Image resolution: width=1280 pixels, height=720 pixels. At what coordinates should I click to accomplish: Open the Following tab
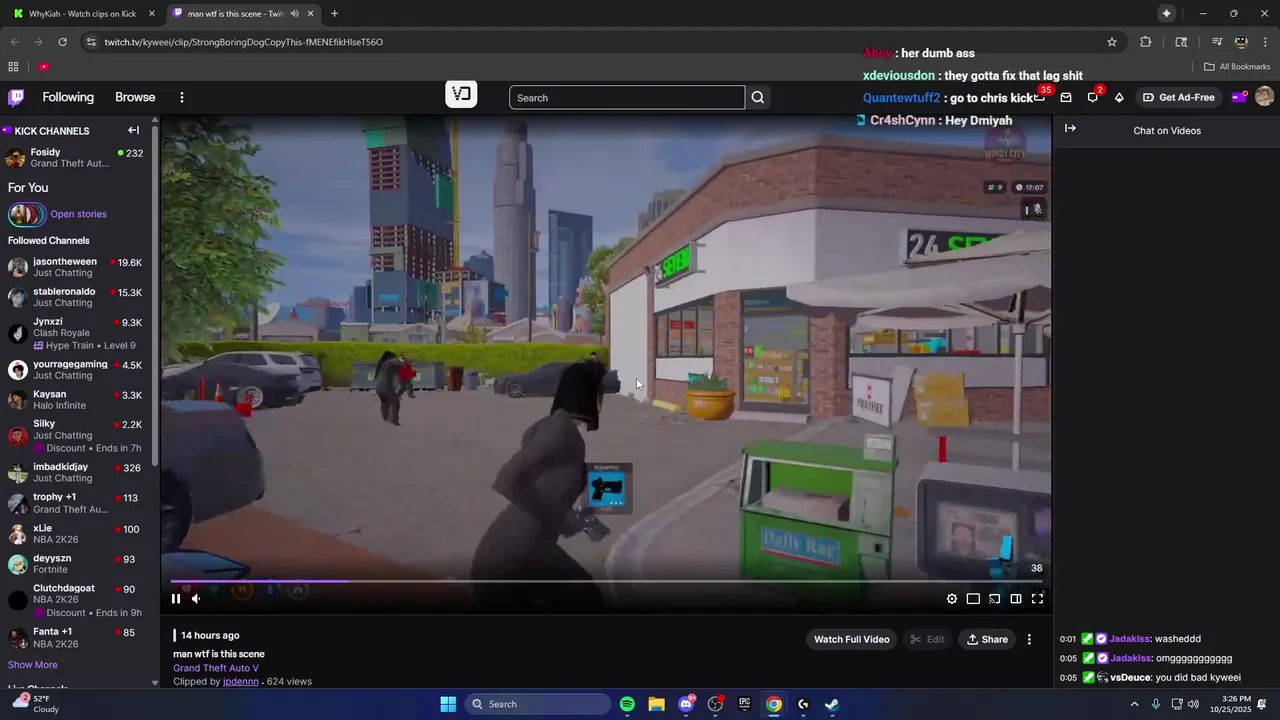[68, 97]
